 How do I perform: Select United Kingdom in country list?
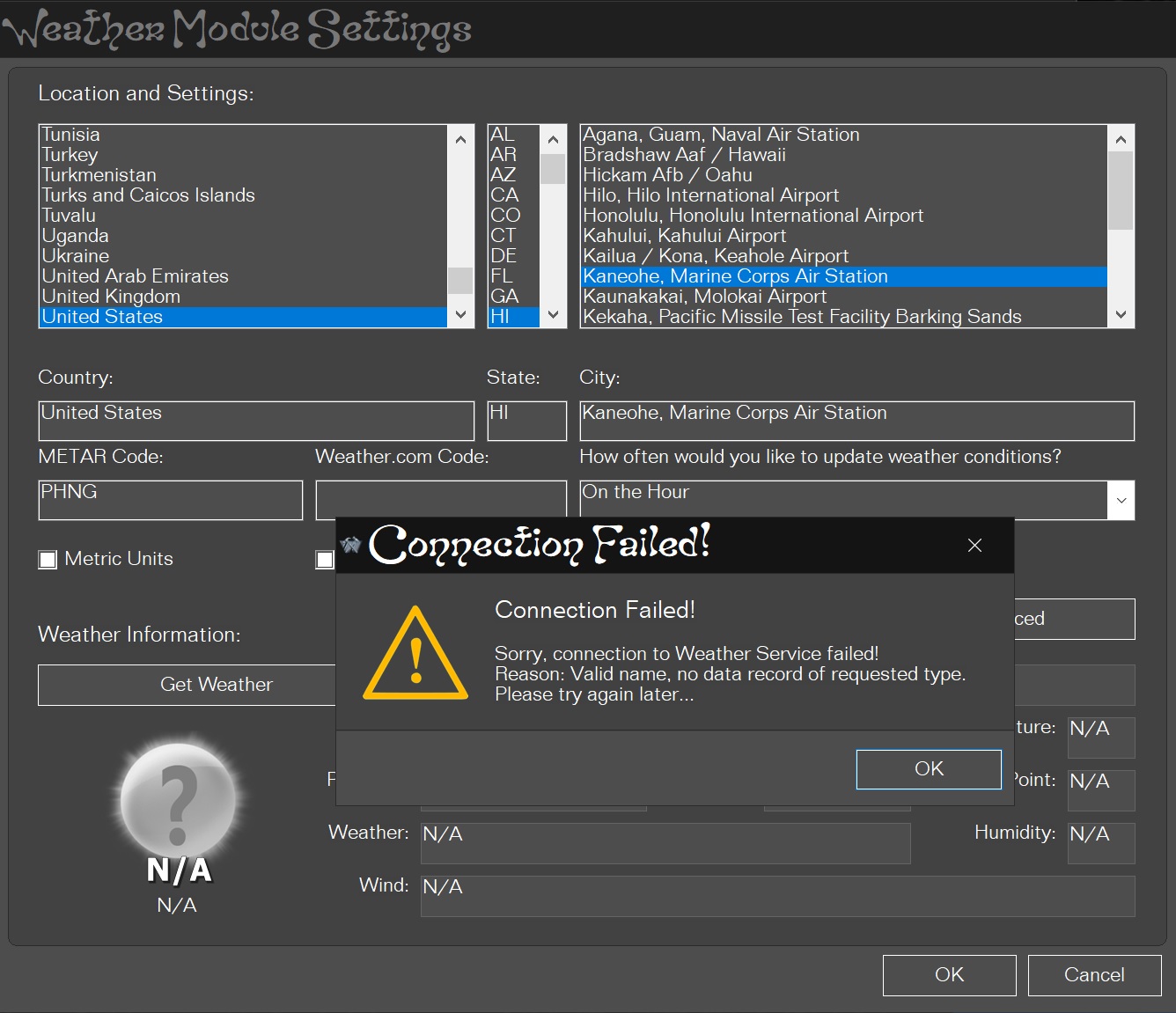(111, 297)
